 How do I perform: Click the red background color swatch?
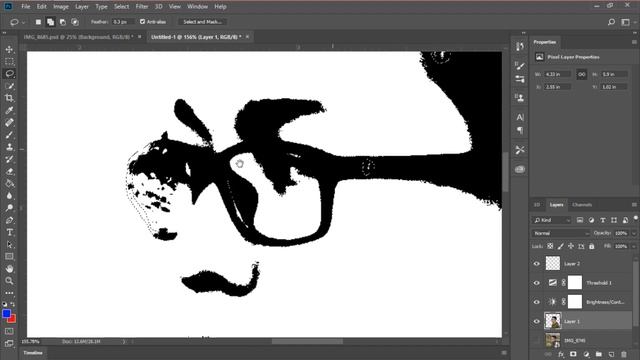tap(12, 318)
